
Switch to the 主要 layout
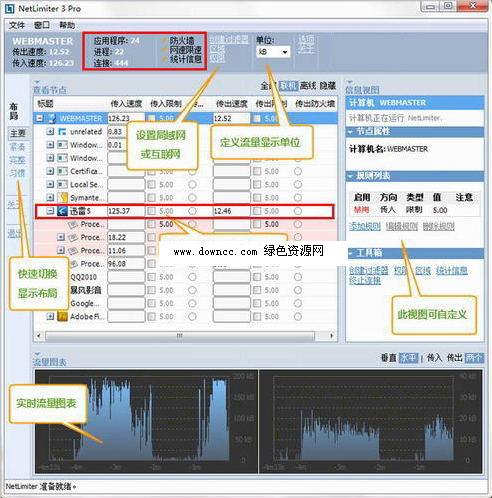click(18, 133)
